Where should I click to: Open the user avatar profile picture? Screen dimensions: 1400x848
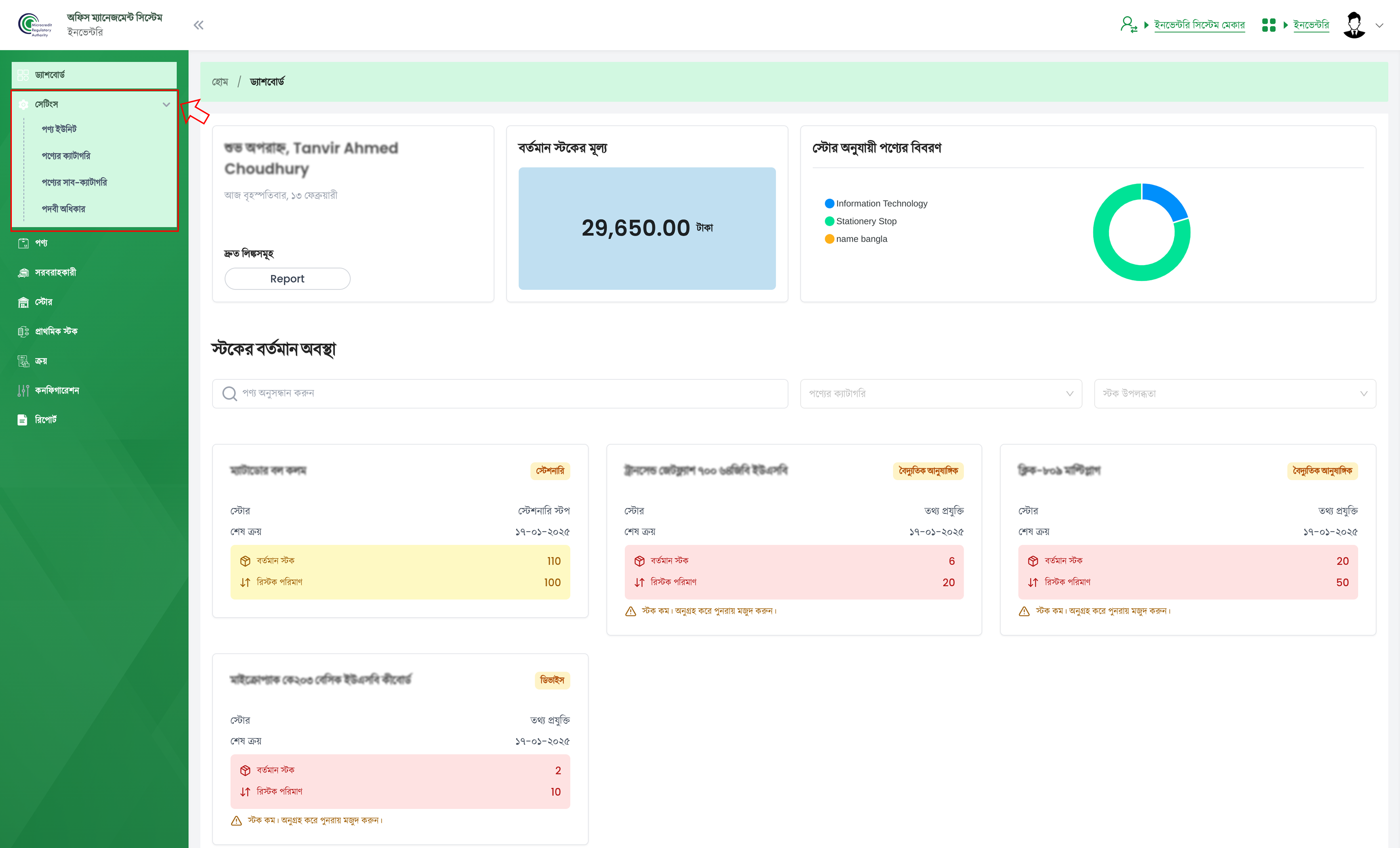pyautogui.click(x=1354, y=25)
